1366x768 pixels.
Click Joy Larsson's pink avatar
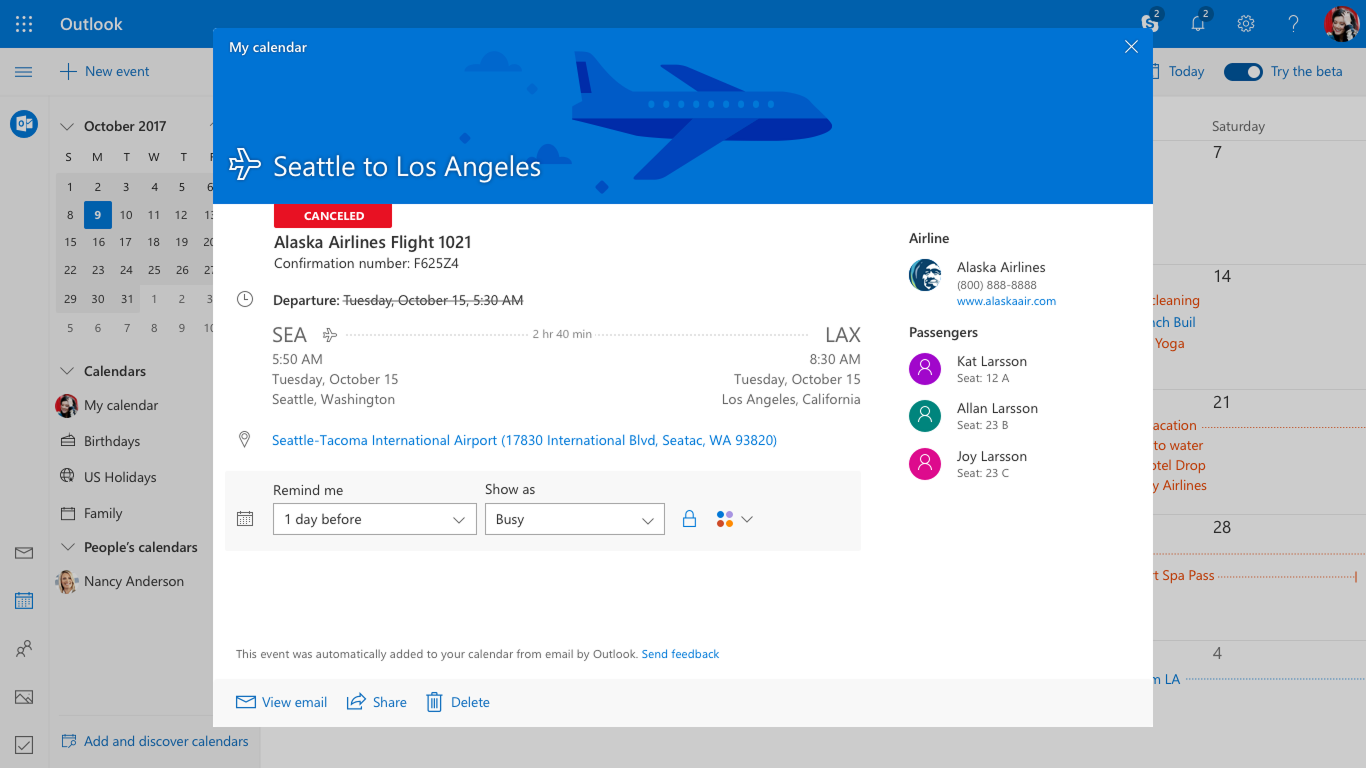point(925,464)
